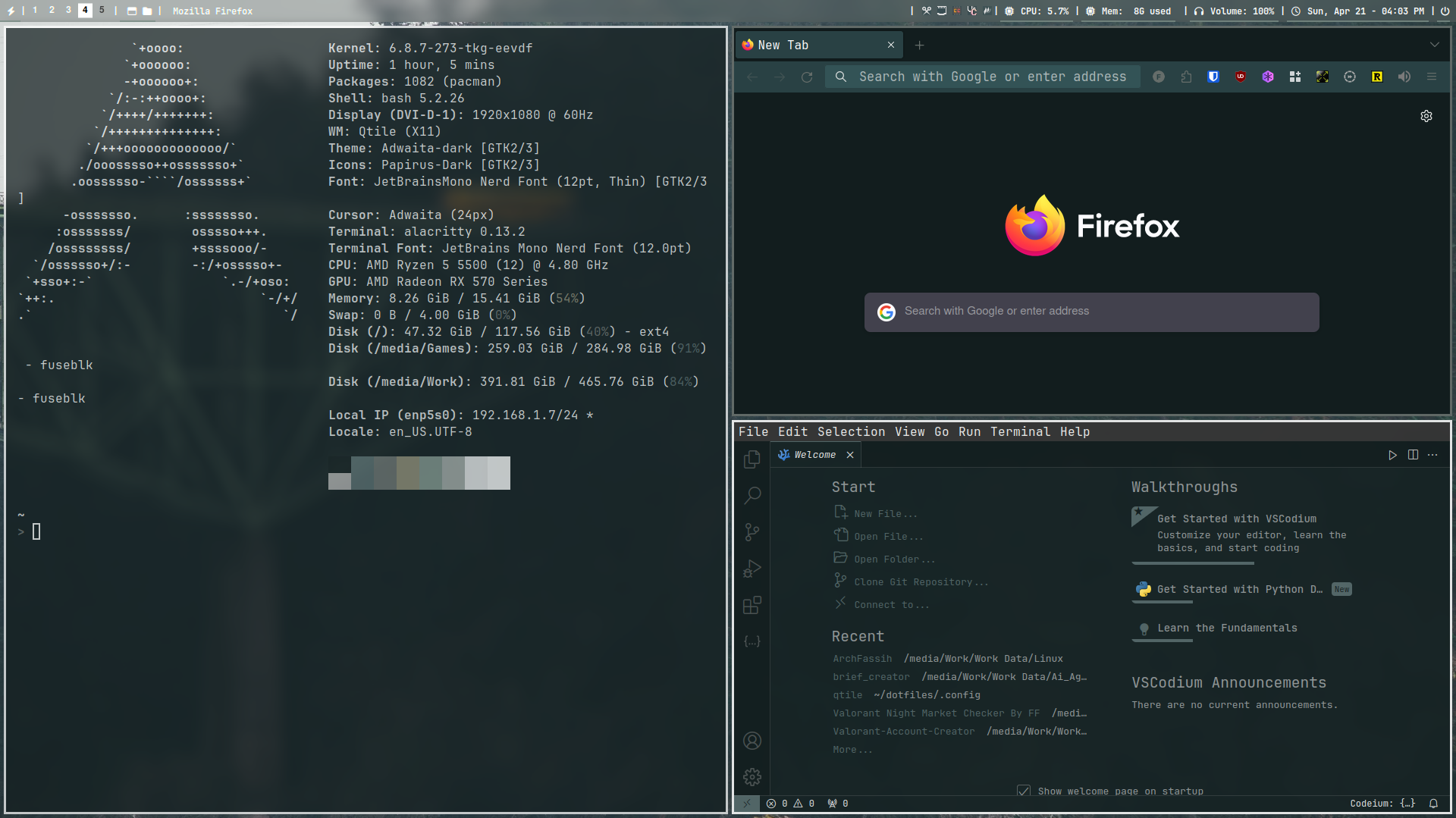Click the gray F extension icon
Viewport: 1456px width, 818px height.
click(x=1159, y=77)
